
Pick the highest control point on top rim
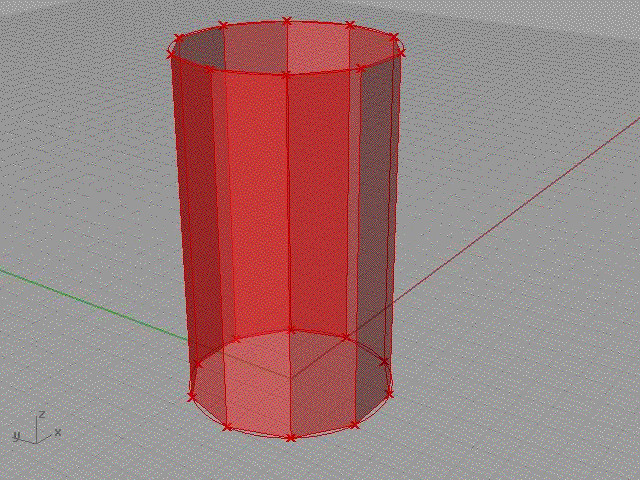click(287, 21)
